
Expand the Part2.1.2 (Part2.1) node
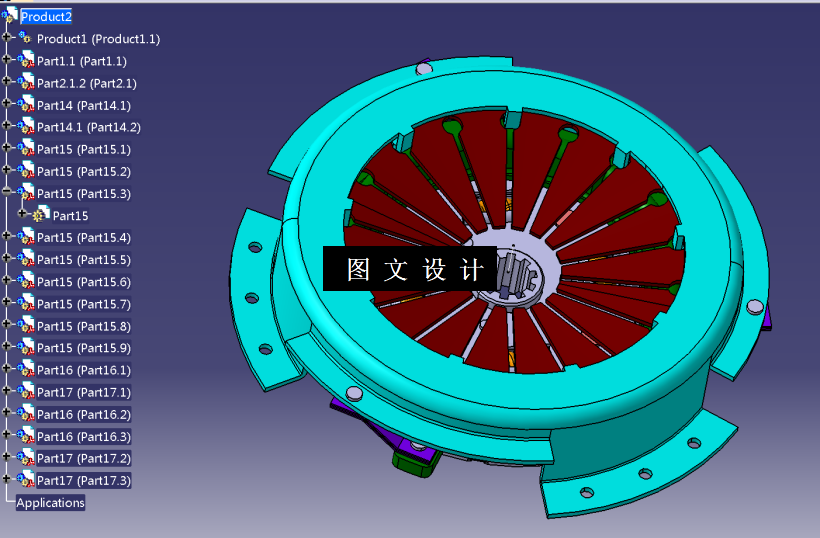[6, 81]
